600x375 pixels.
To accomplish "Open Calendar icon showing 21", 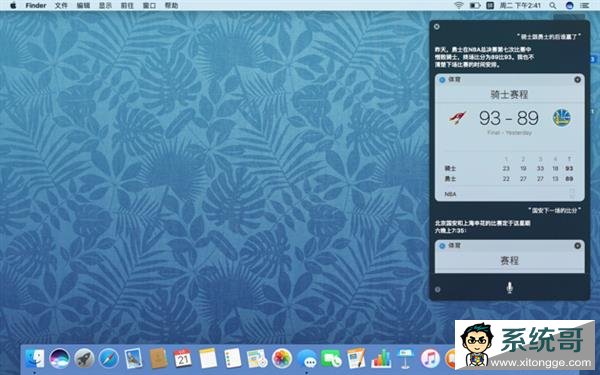I will click(x=183, y=359).
